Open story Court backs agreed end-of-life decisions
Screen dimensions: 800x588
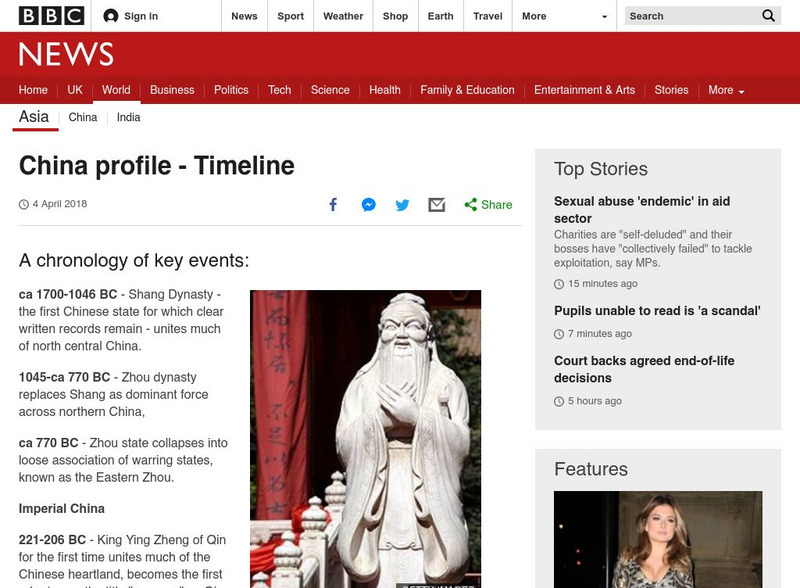coord(644,369)
